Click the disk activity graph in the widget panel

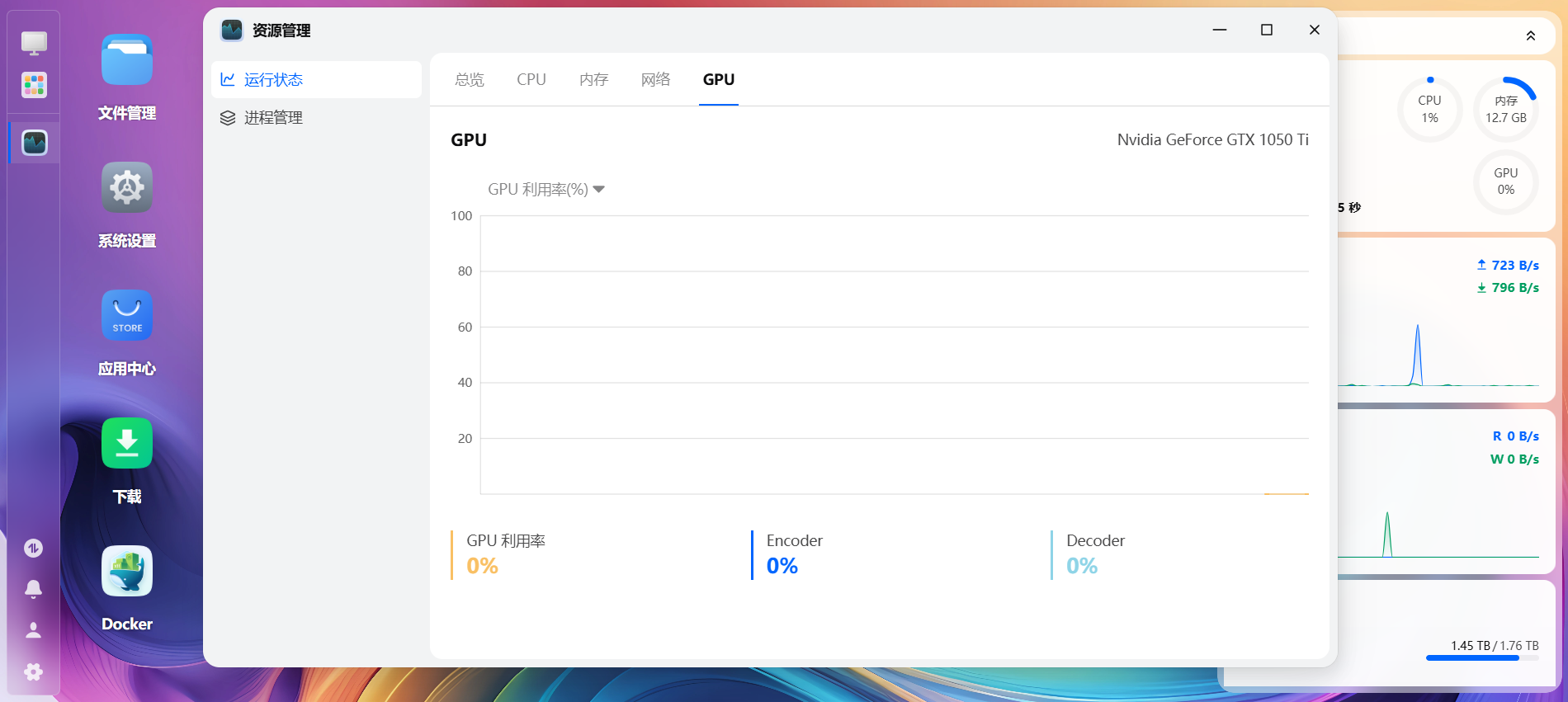[1438, 534]
